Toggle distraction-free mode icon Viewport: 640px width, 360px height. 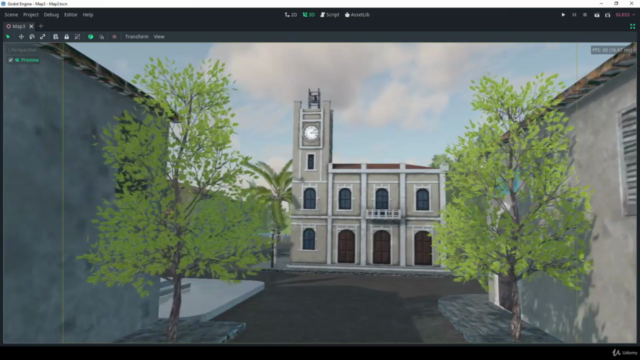tap(632, 26)
